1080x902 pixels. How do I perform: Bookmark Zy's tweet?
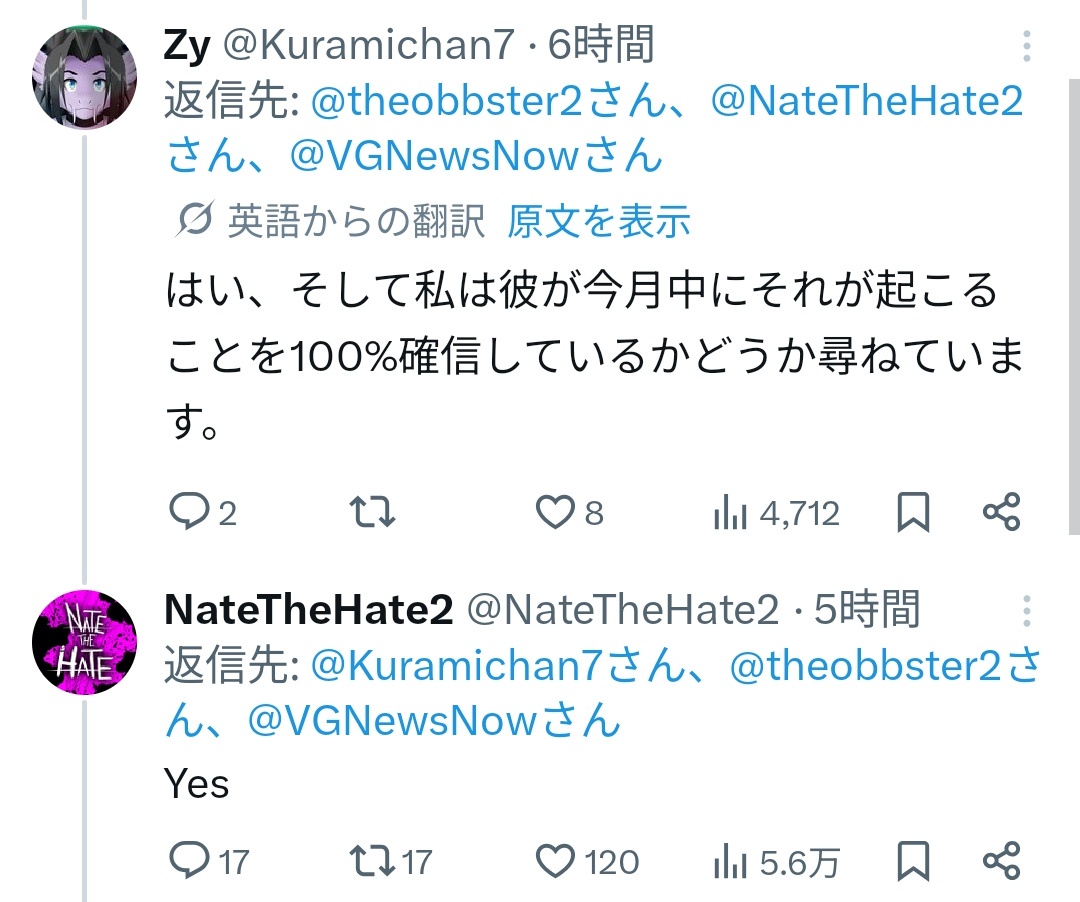coord(913,513)
